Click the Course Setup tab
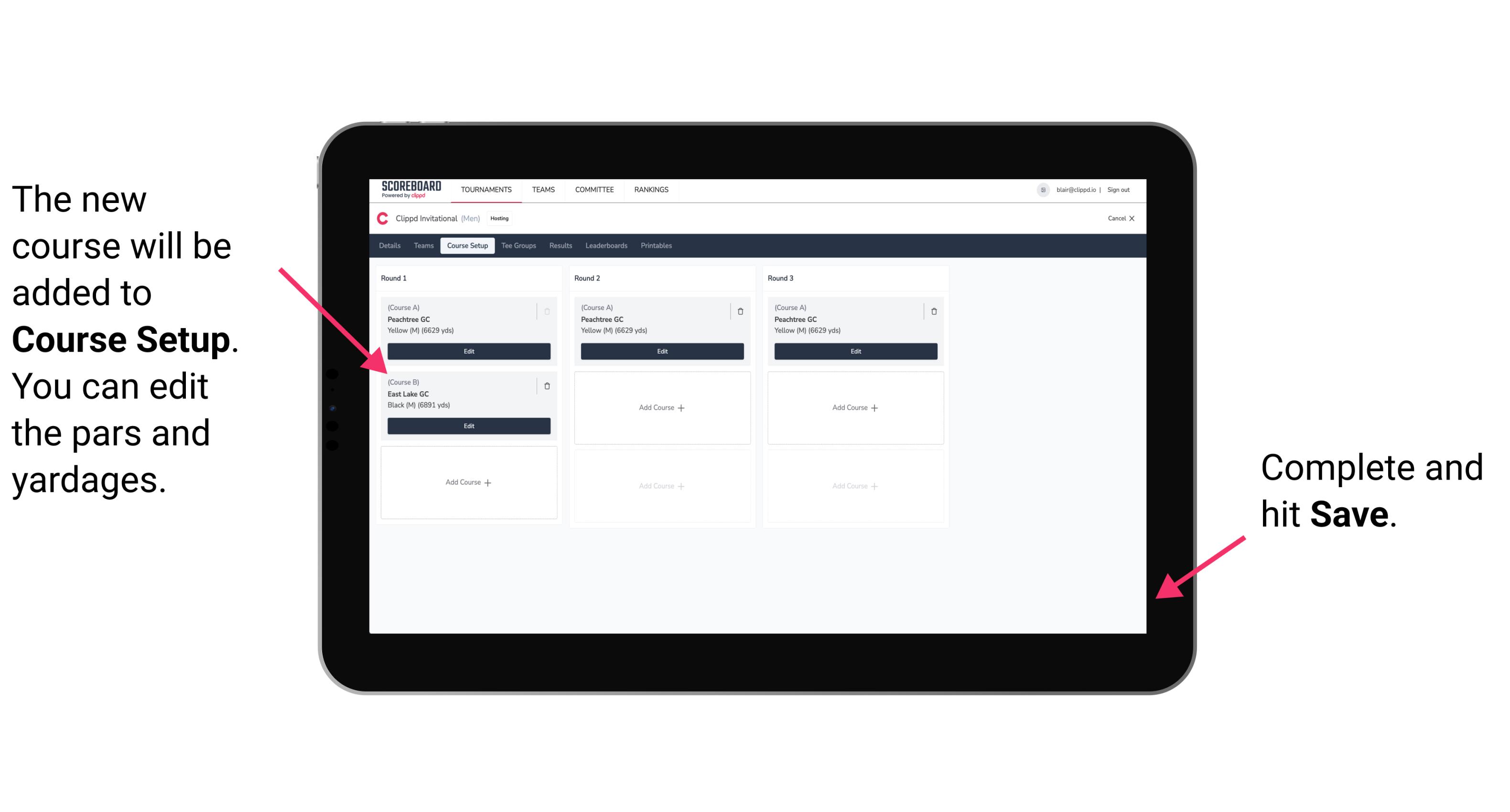Screen dimensions: 1510x812 467,245
